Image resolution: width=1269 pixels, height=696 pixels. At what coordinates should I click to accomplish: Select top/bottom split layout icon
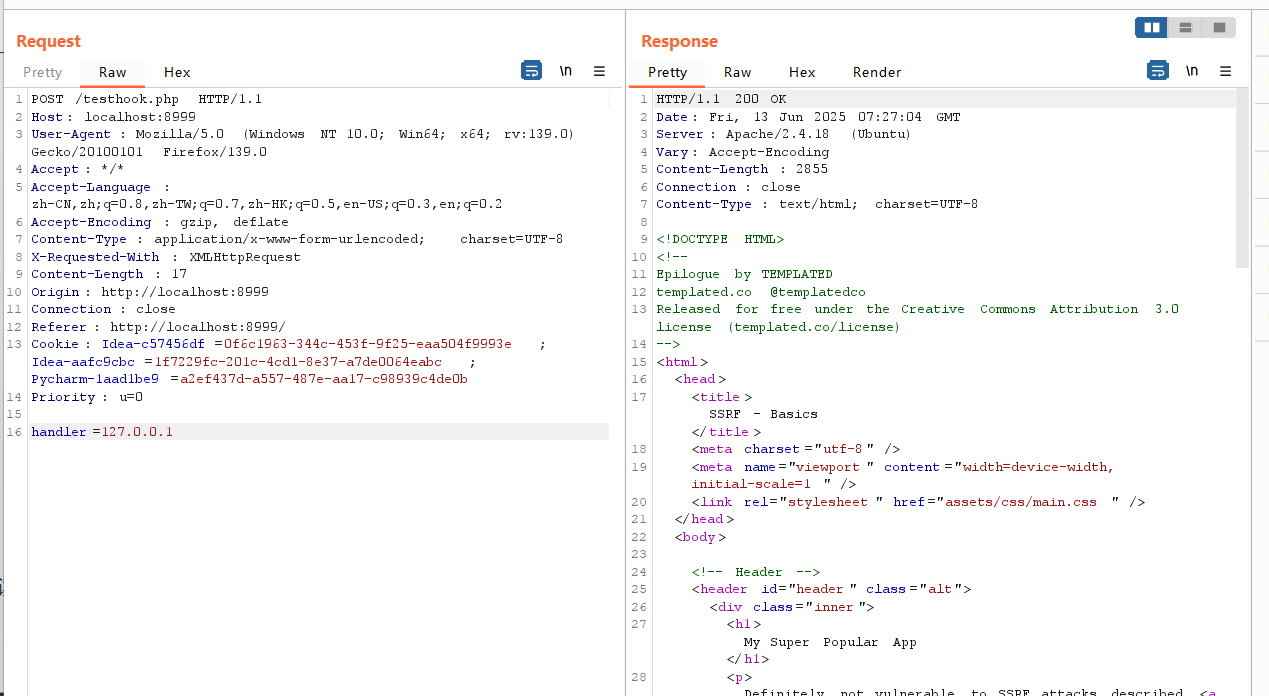(1185, 28)
